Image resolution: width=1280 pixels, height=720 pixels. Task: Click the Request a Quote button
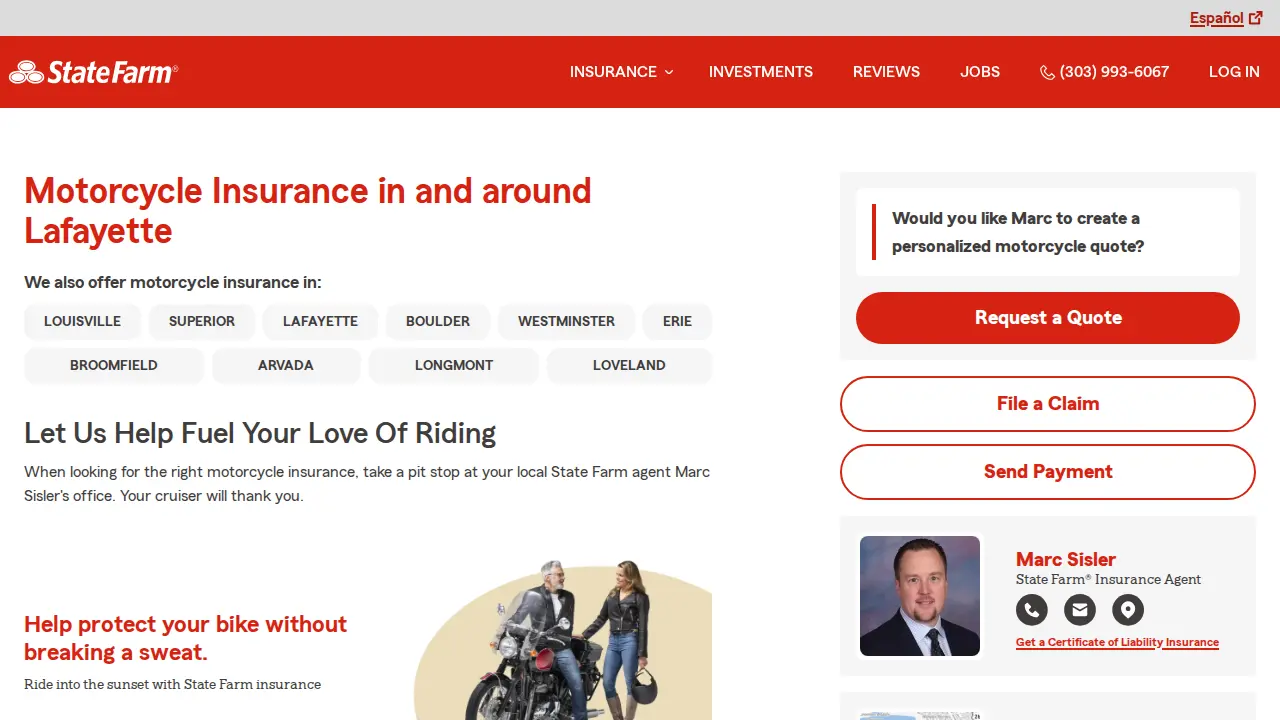click(1048, 318)
